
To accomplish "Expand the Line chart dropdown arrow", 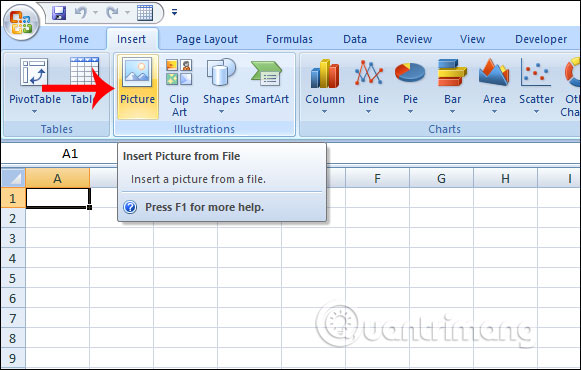I will (368, 111).
